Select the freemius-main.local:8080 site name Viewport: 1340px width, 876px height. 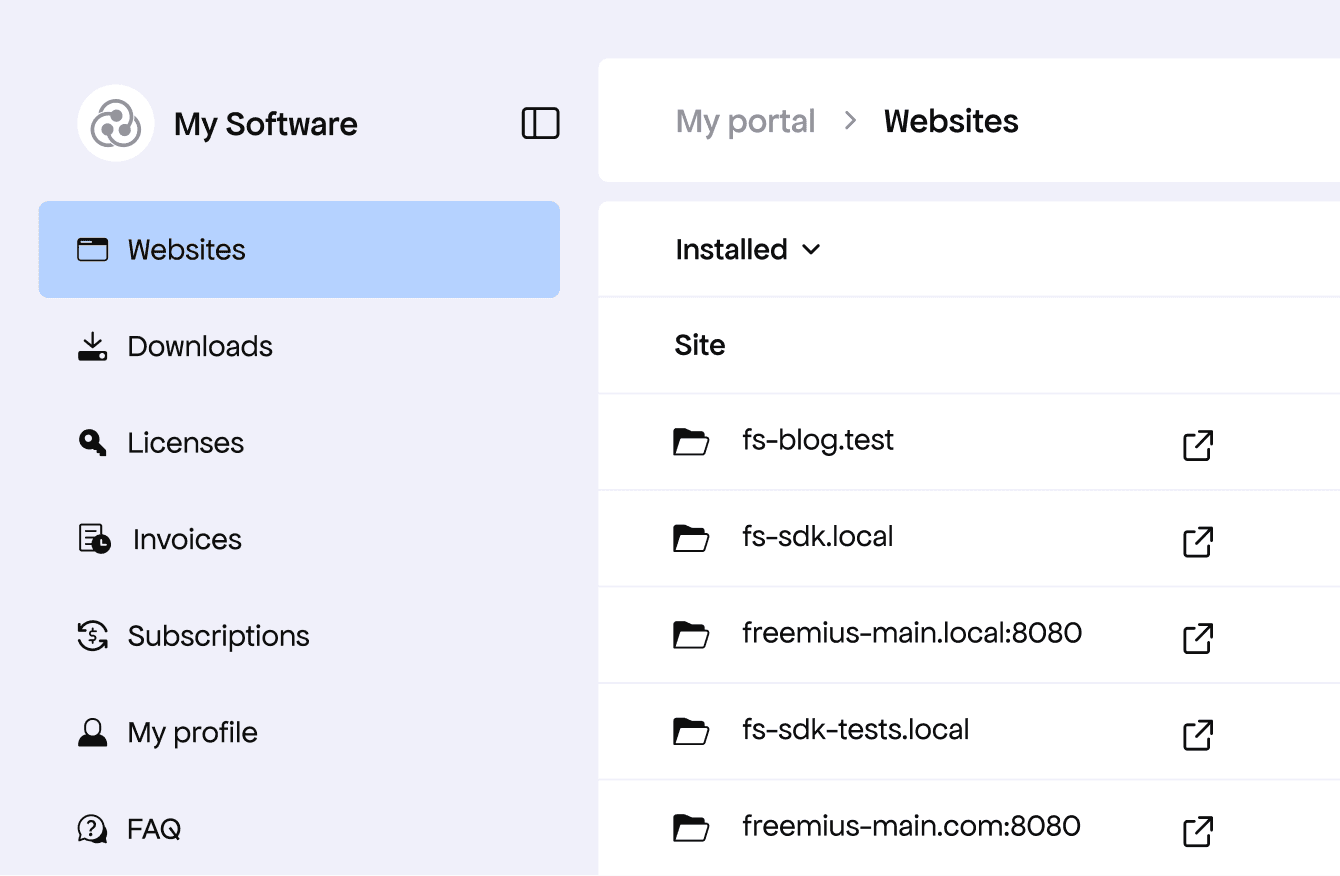tap(911, 634)
